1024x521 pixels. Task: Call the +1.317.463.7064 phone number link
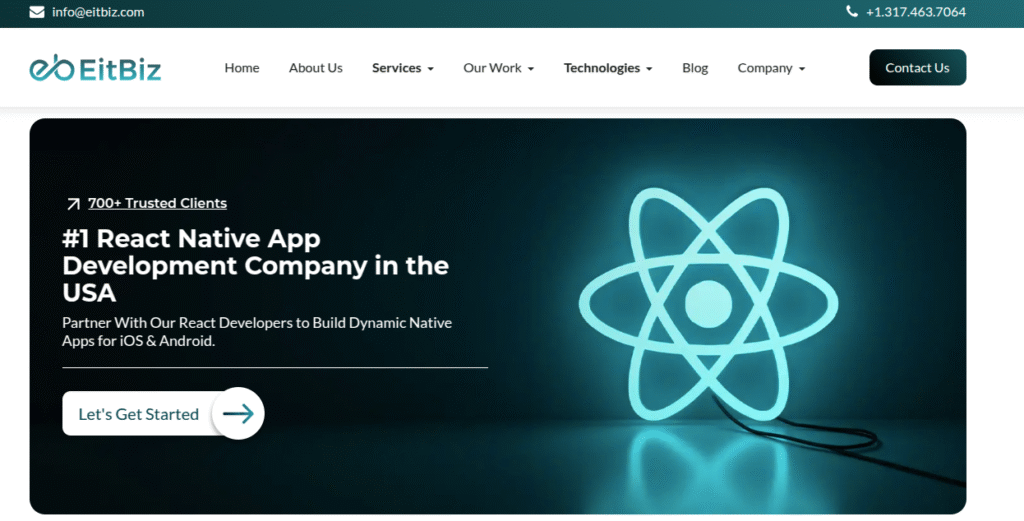(x=915, y=12)
